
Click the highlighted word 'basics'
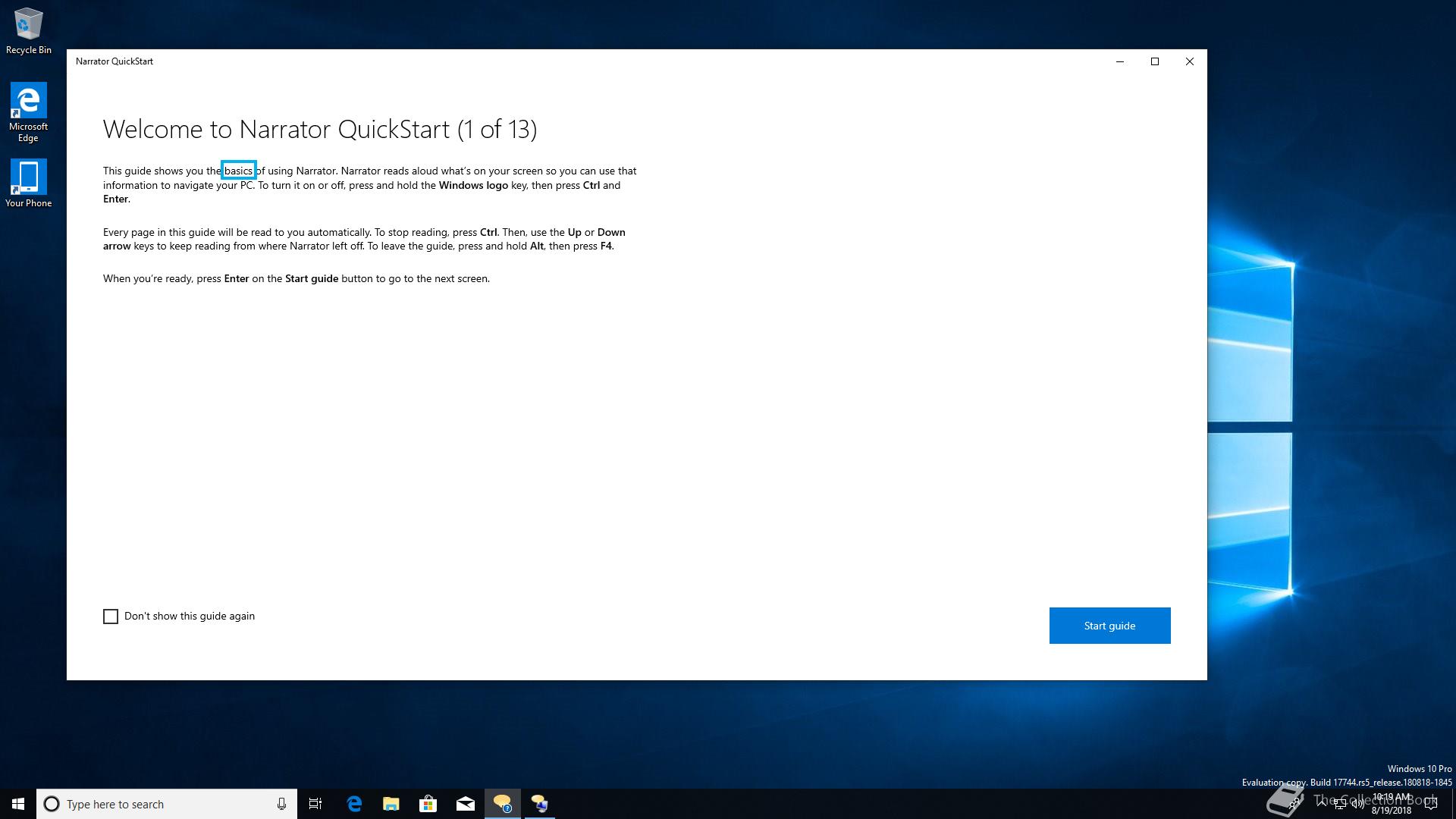(x=238, y=171)
